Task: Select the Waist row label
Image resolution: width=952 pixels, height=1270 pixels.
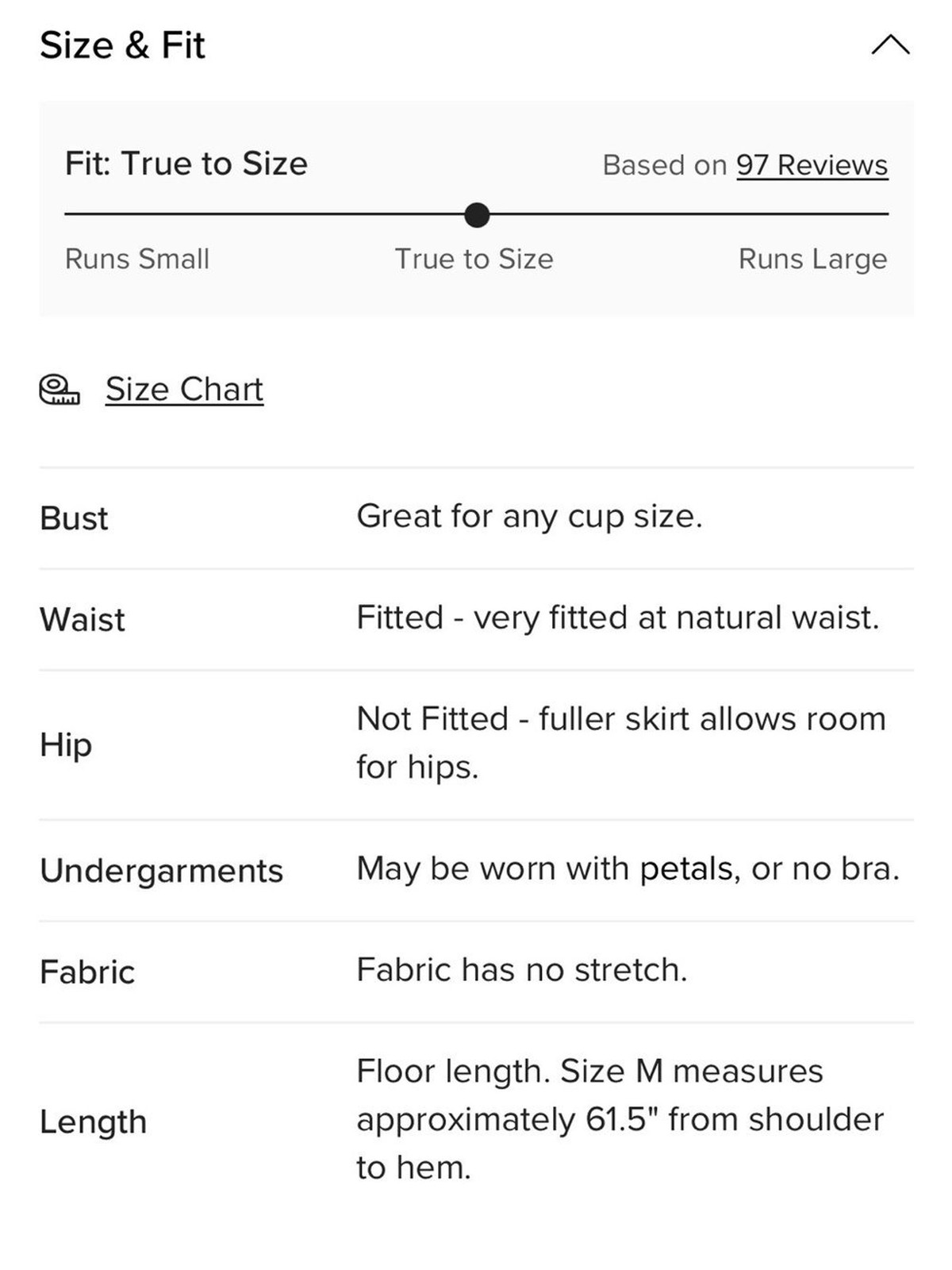Action: 83,619
